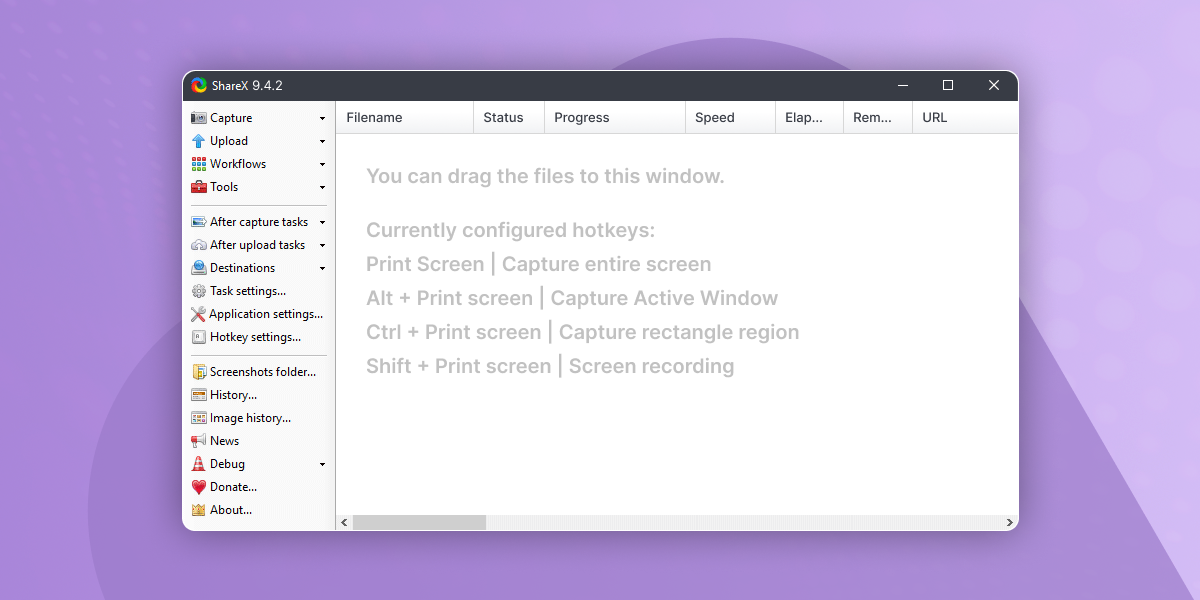This screenshot has width=1200, height=600.
Task: Expand the Workflows submenu arrow
Action: (x=322, y=165)
